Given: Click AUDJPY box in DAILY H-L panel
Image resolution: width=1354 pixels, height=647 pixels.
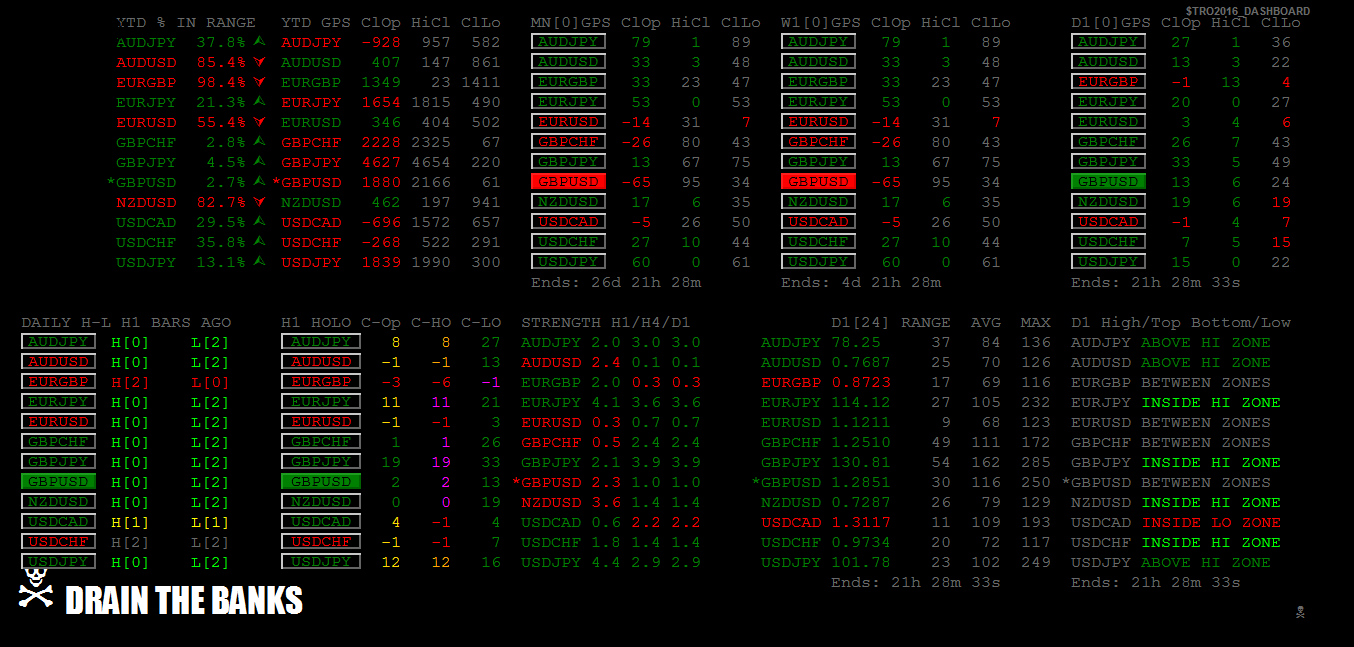Looking at the screenshot, I should (x=58, y=342).
